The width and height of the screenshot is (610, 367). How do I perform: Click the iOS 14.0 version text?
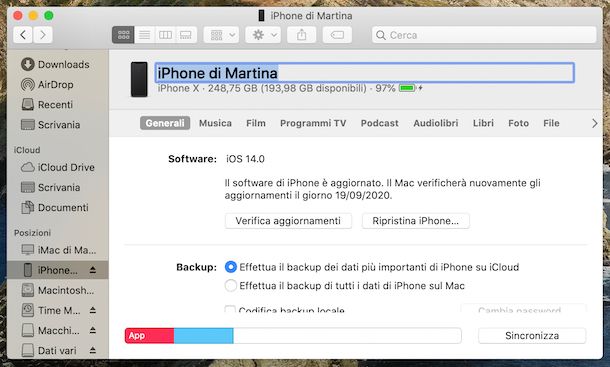pyautogui.click(x=245, y=159)
